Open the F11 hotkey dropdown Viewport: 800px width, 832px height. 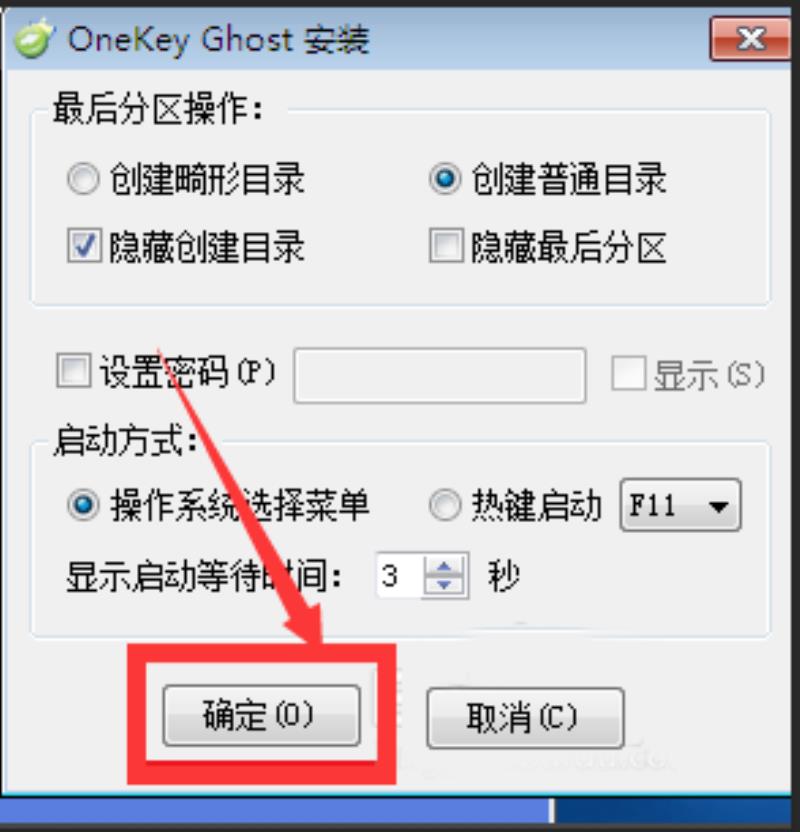point(681,505)
